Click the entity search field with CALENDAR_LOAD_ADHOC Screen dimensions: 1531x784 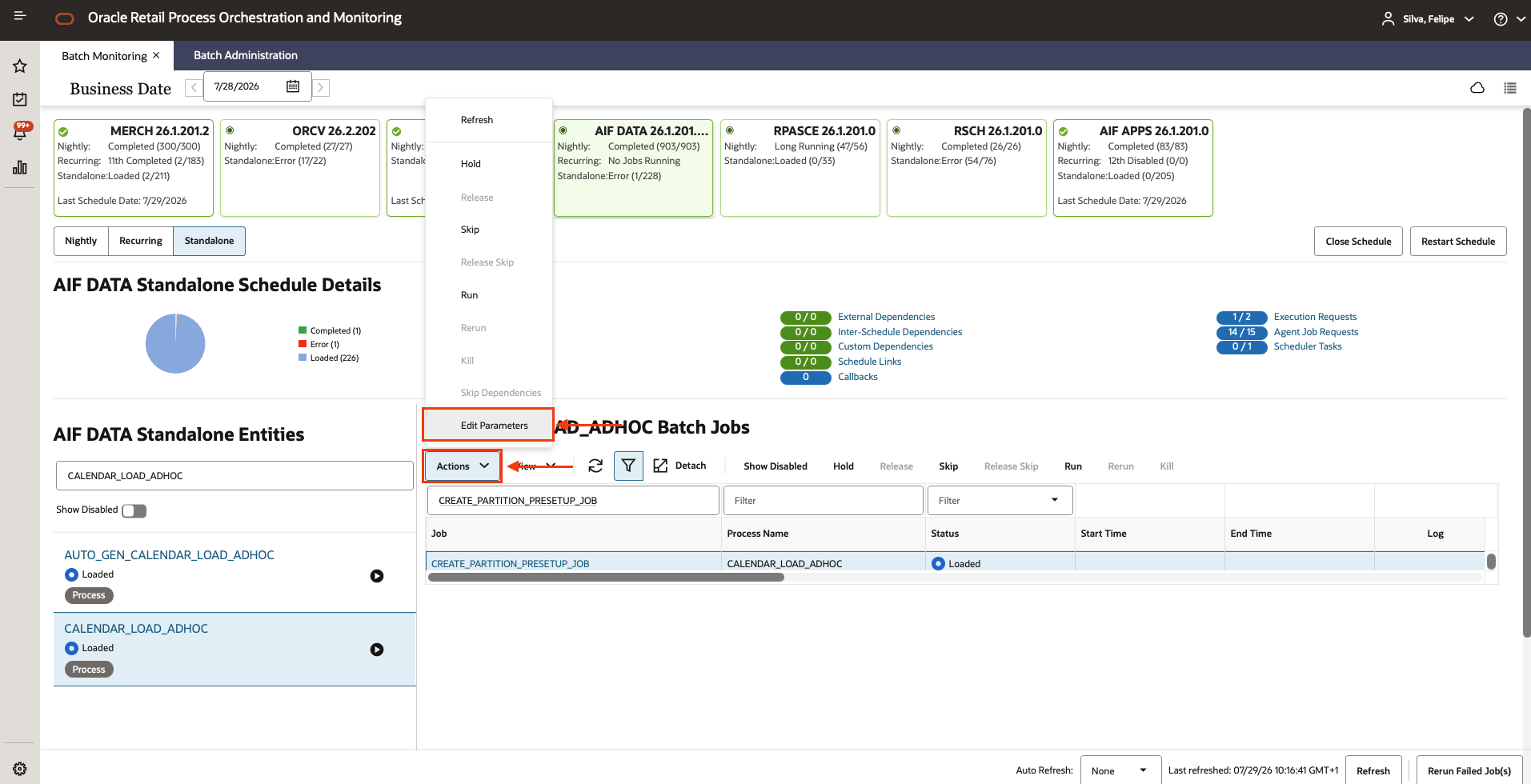[234, 476]
